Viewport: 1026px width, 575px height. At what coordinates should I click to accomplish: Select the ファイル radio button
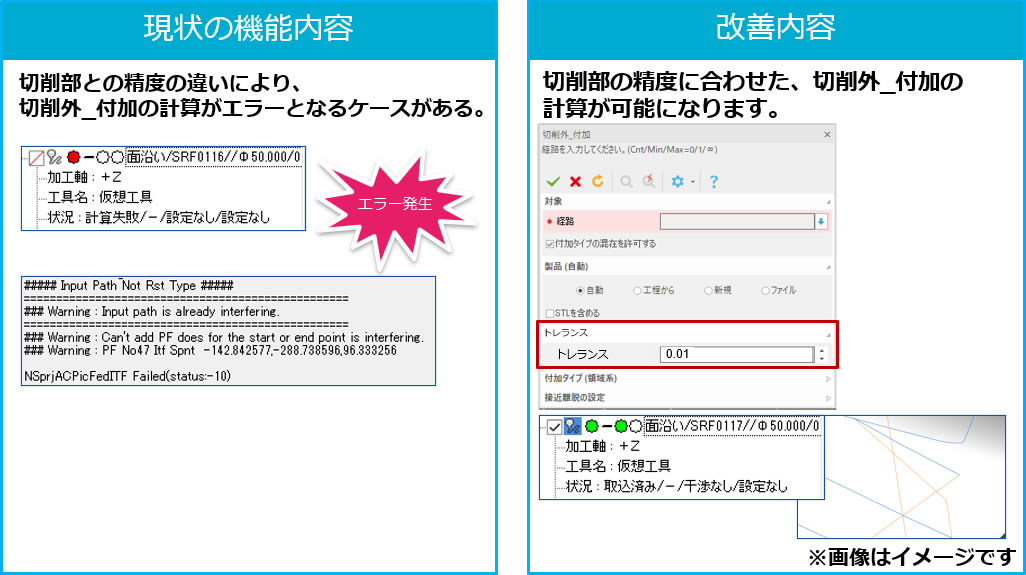click(x=765, y=290)
